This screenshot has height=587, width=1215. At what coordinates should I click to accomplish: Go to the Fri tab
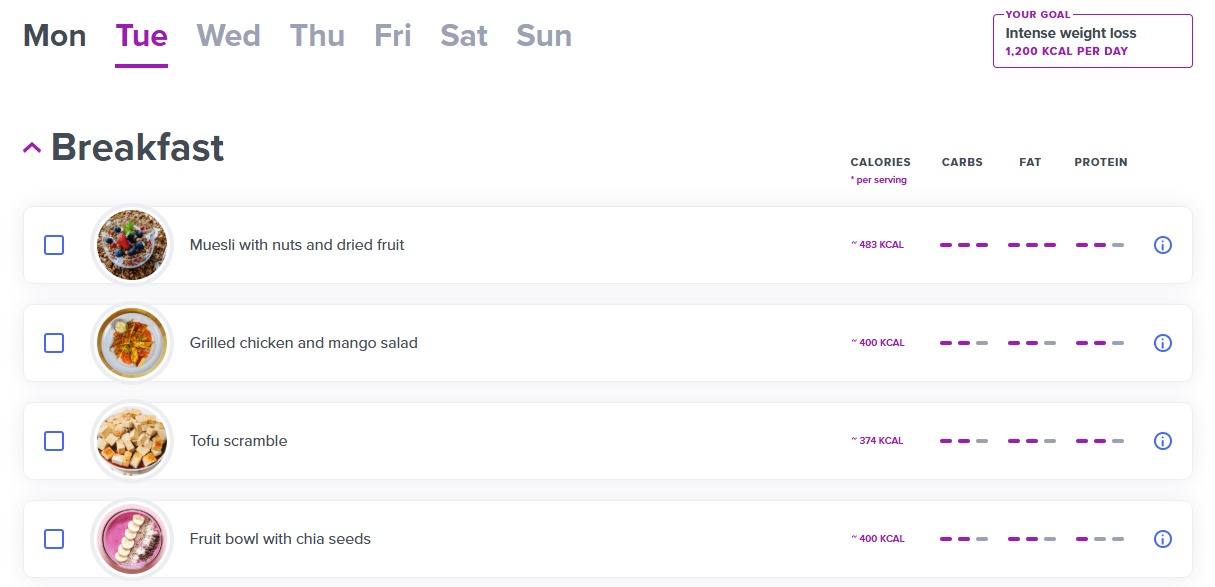[393, 36]
